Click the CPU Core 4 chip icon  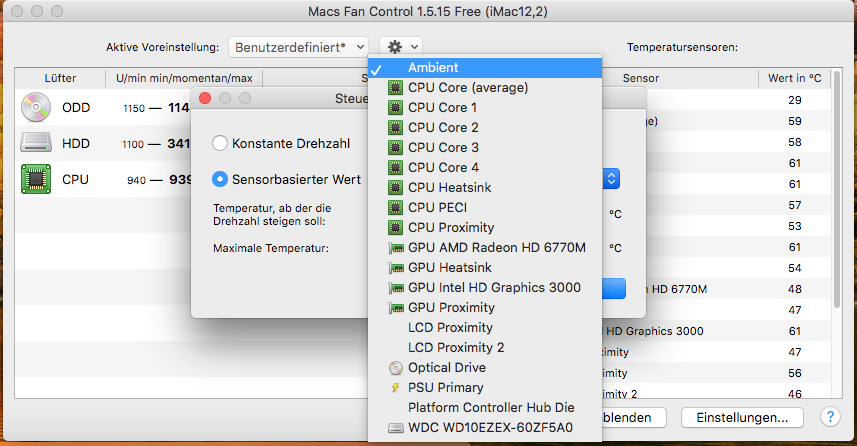point(395,167)
